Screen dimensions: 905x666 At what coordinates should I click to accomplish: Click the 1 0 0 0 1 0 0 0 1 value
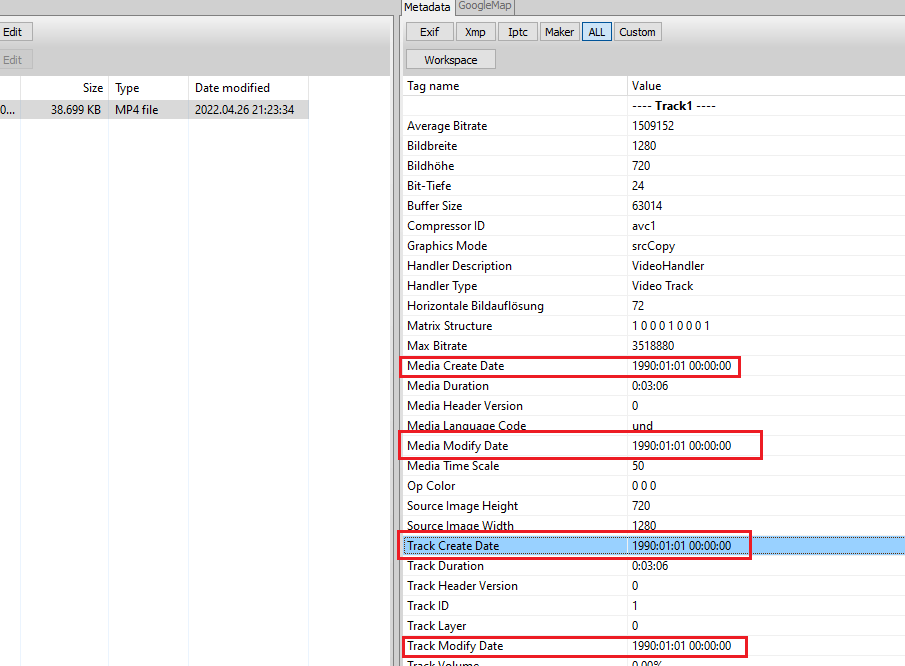pyautogui.click(x=671, y=326)
